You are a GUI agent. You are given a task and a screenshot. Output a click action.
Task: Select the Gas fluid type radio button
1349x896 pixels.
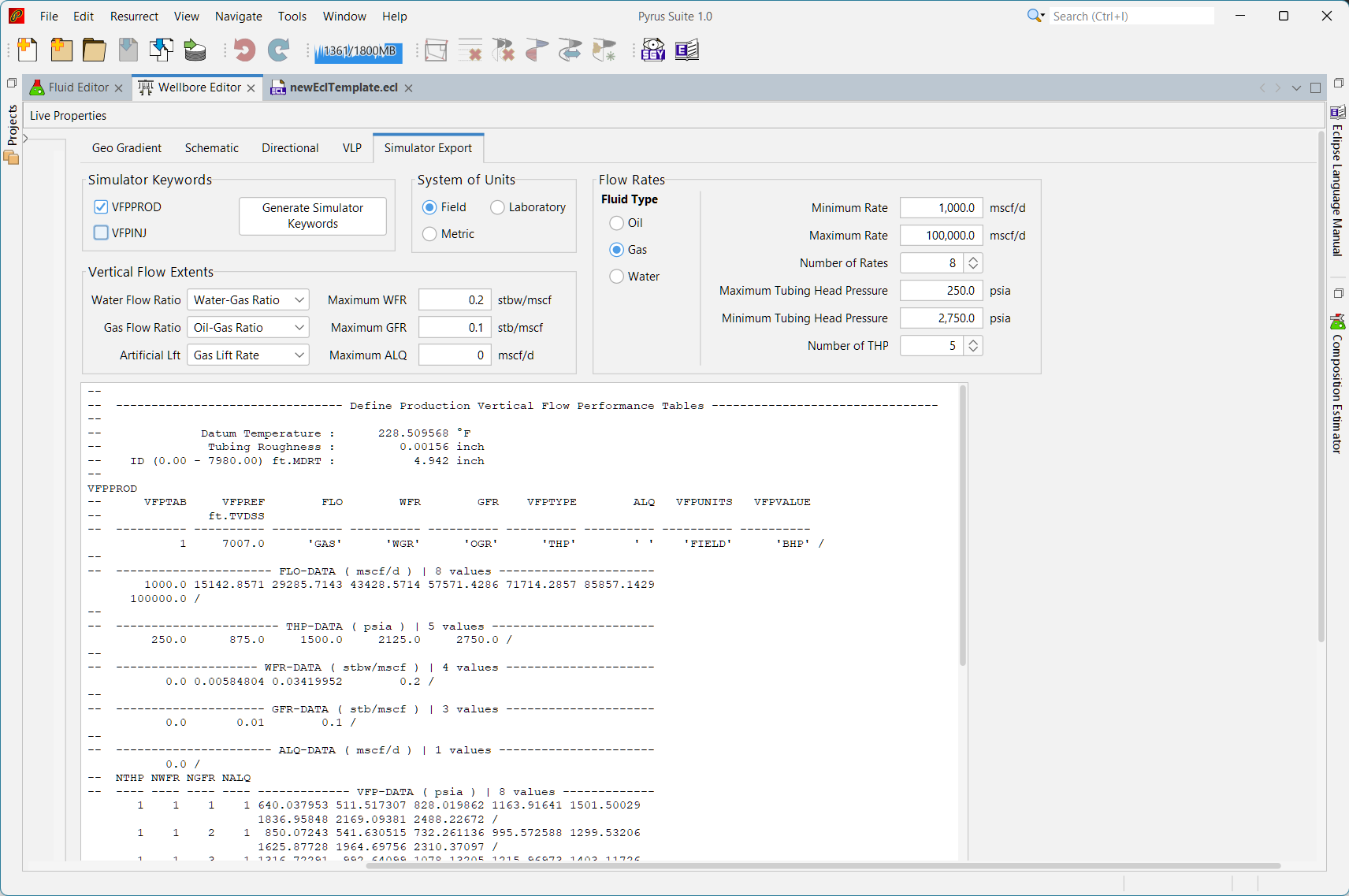[x=617, y=250]
